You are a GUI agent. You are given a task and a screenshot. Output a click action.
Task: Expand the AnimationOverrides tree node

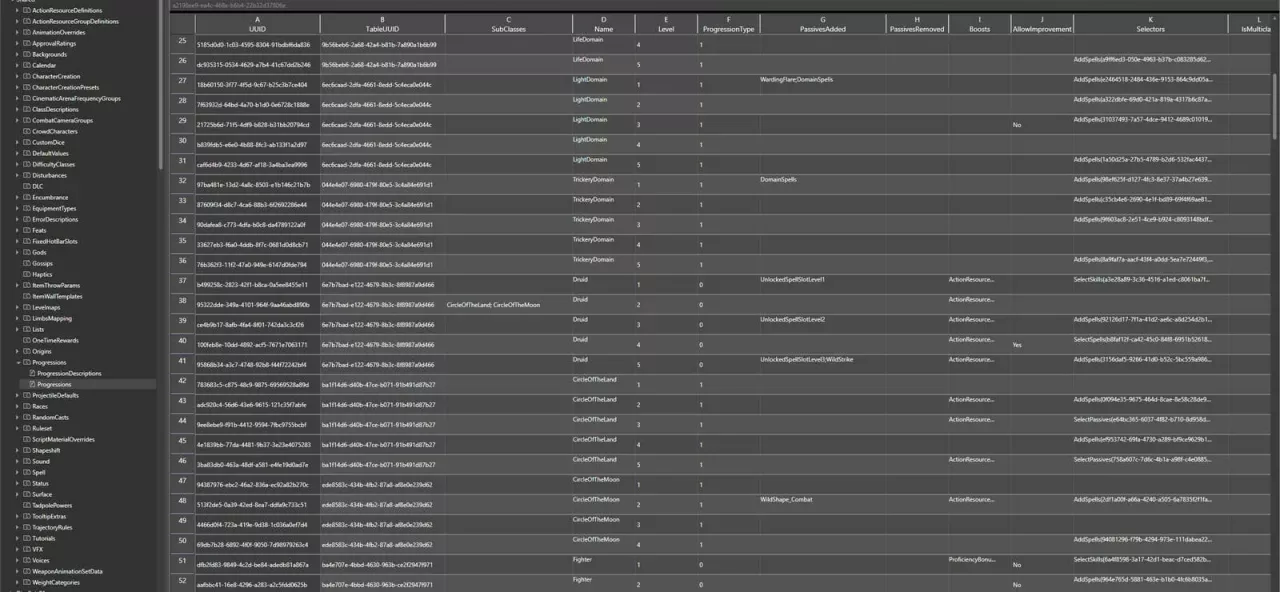17,32
